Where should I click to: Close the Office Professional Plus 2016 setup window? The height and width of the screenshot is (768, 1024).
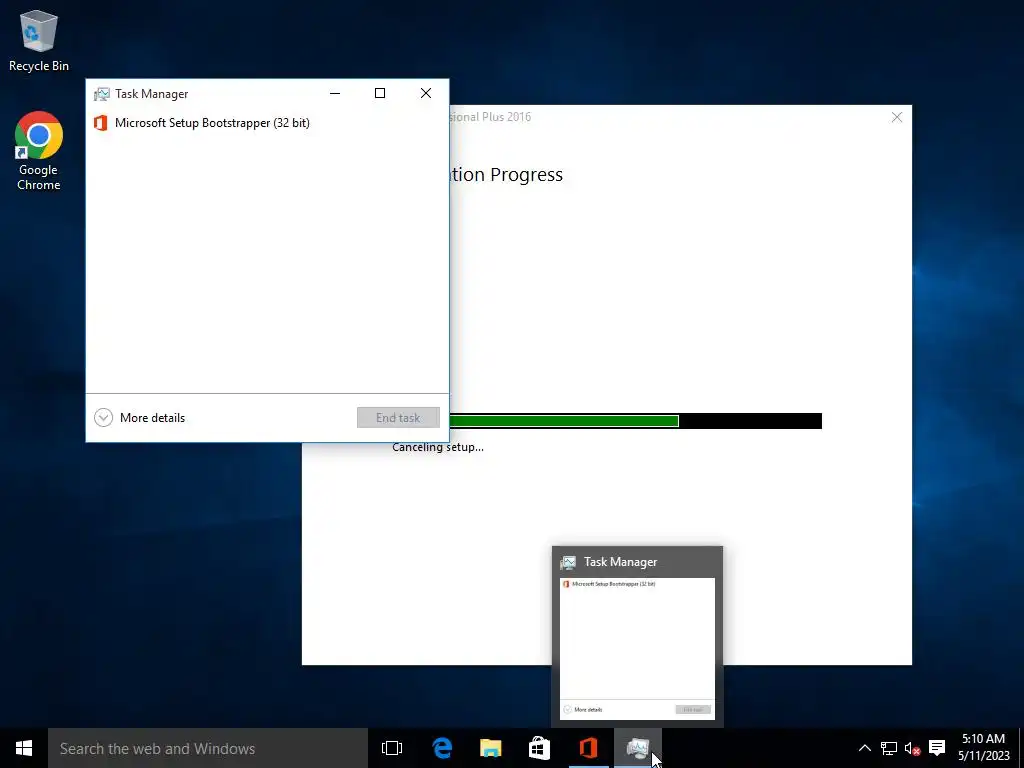coord(897,117)
